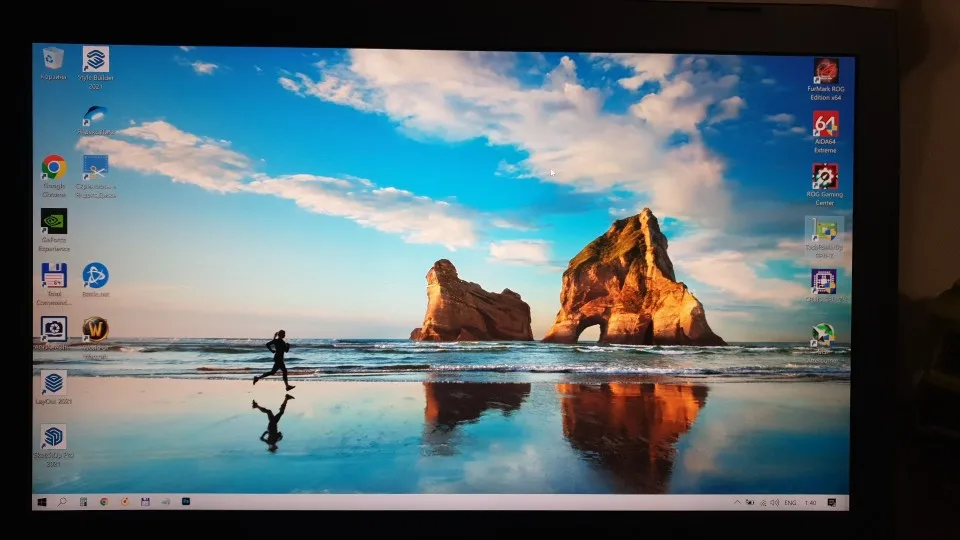Launch MSI Afterburner shortcut
960x540 pixels.
click(x=823, y=343)
